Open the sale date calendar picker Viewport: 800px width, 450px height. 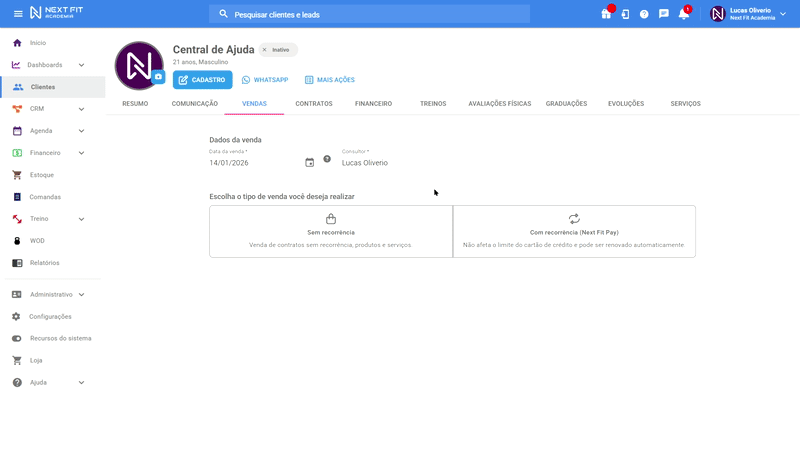(310, 162)
